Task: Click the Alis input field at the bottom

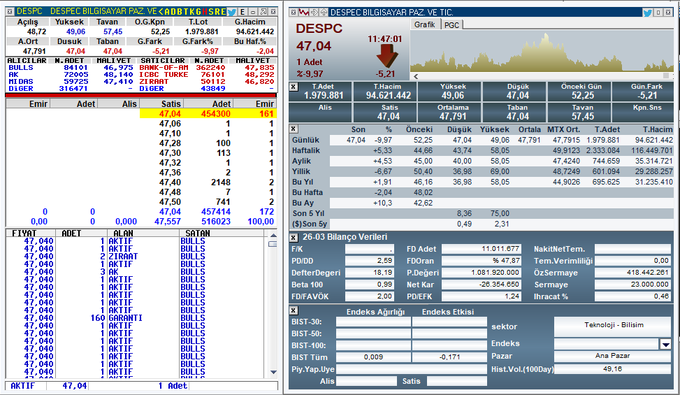Action: coord(366,381)
